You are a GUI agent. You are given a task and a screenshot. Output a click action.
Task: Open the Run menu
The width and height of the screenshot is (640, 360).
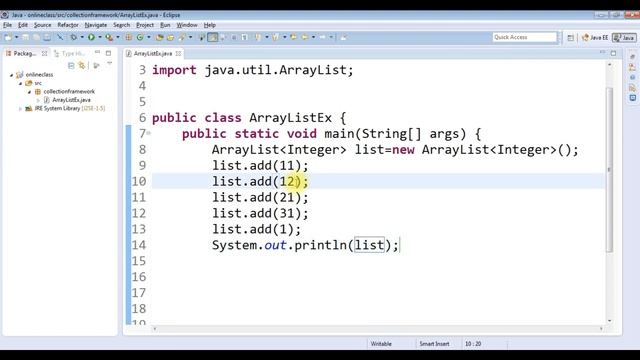coord(165,25)
